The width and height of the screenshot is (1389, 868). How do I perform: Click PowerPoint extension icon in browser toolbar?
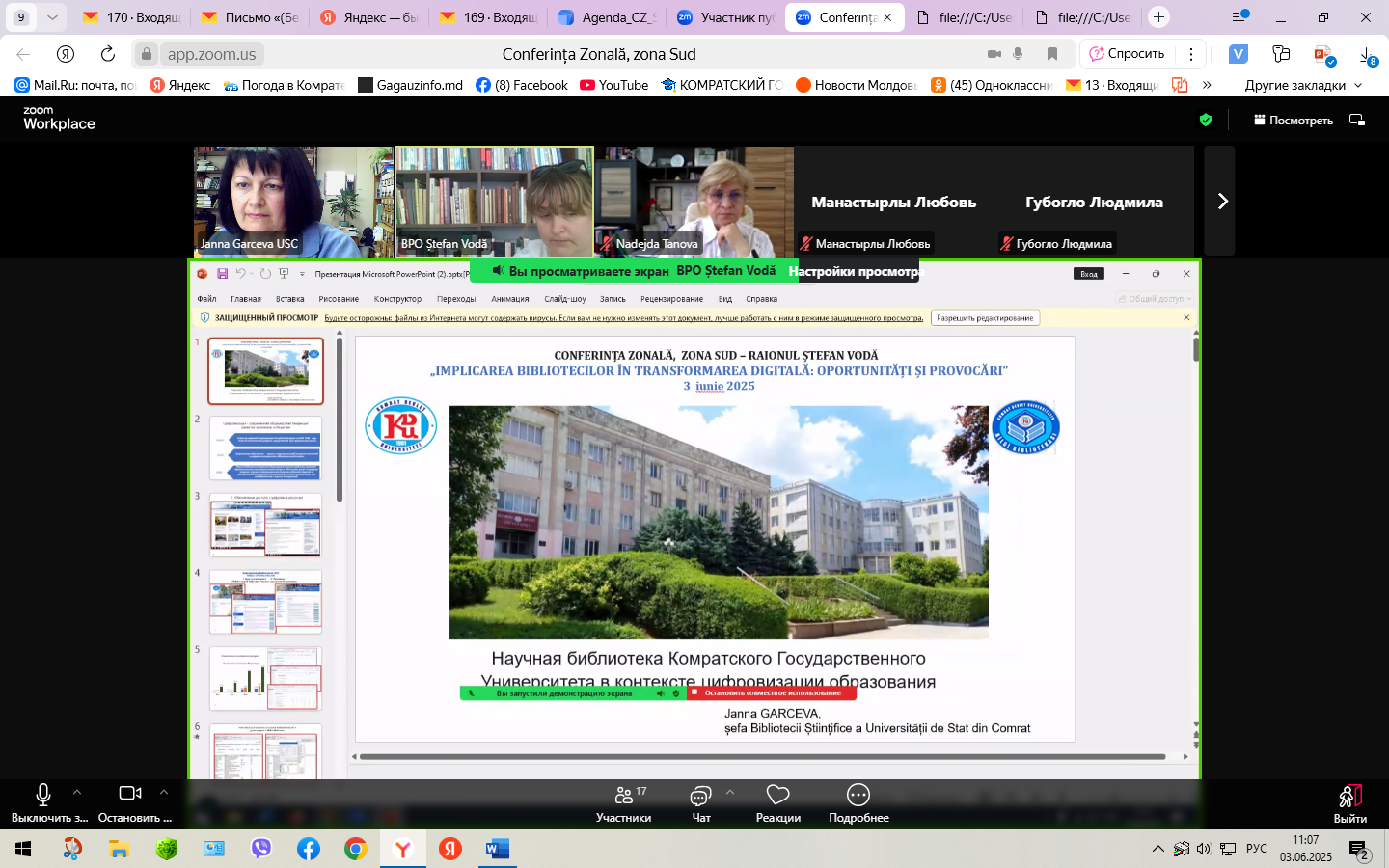point(1323,55)
